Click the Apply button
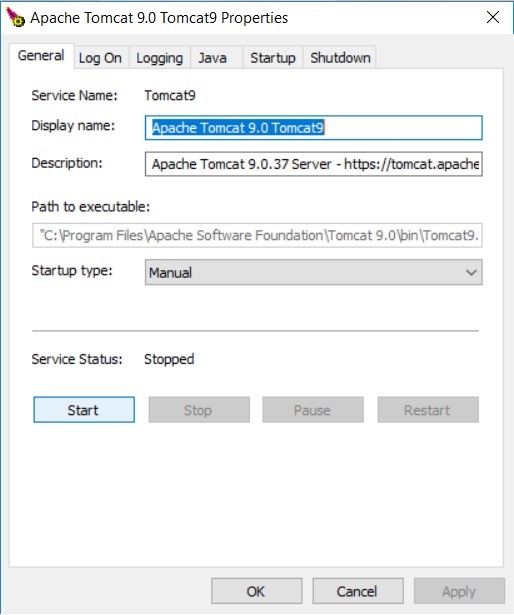Screen dimensions: 514x615 [x=459, y=591]
